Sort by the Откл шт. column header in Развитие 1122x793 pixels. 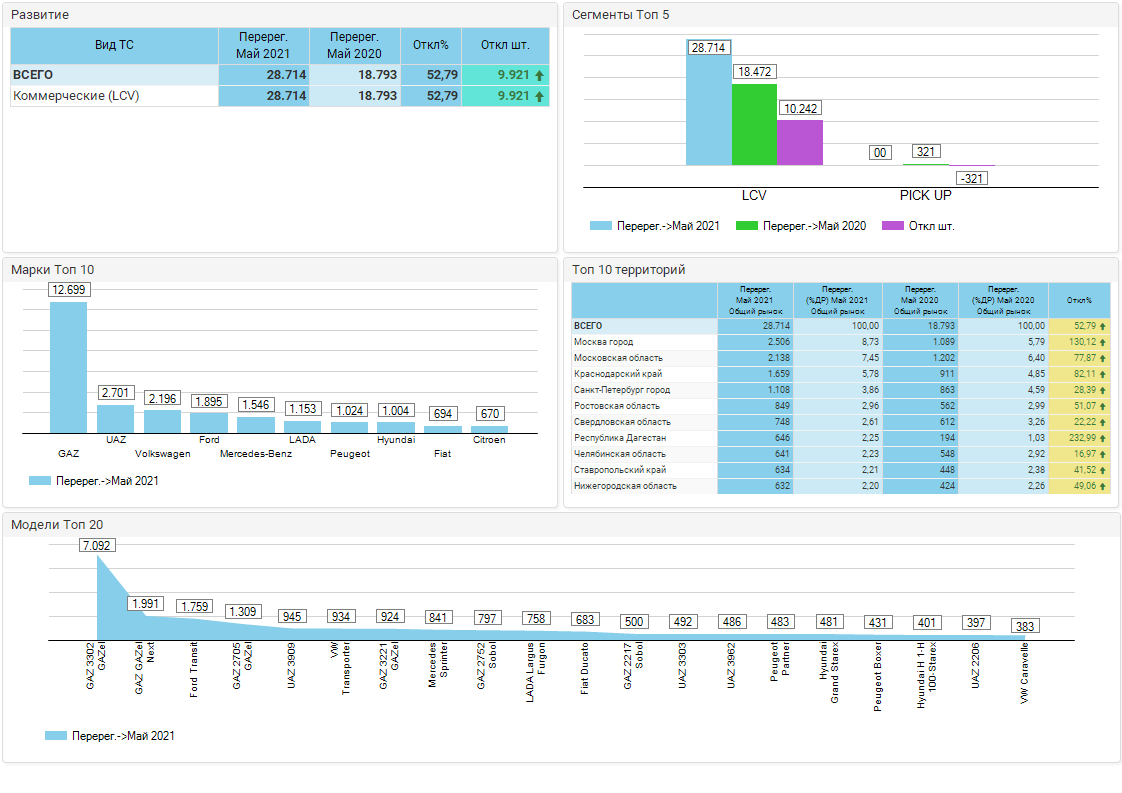coord(505,46)
